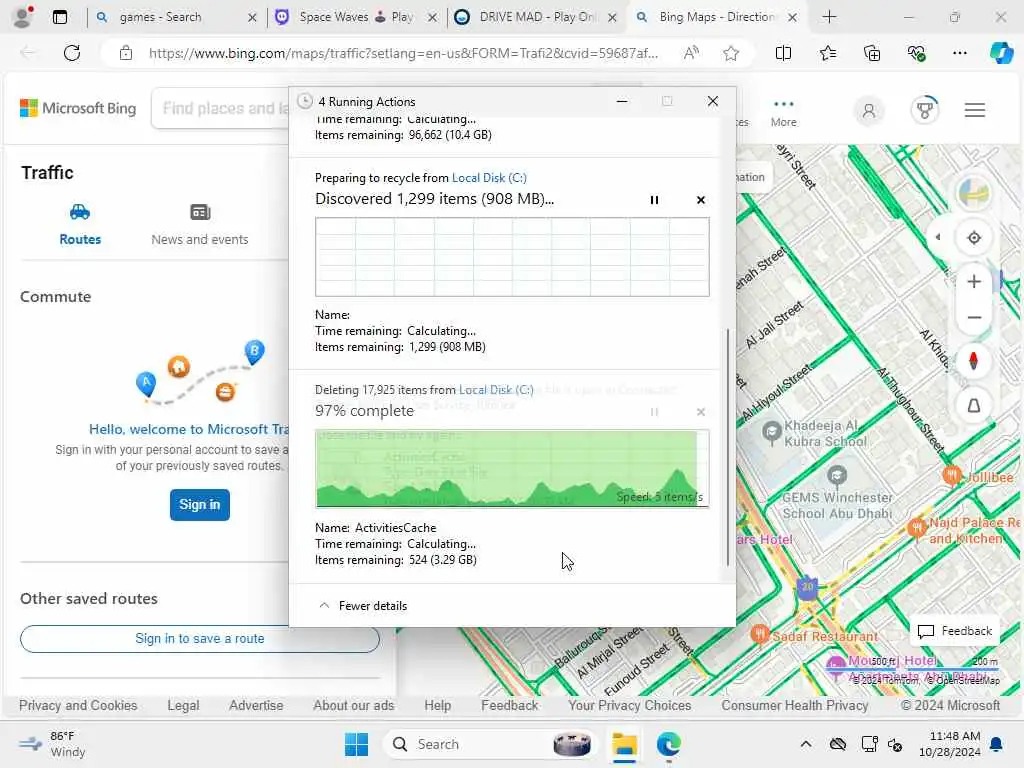
Task: Open File Explorer from the taskbar
Action: (624, 744)
